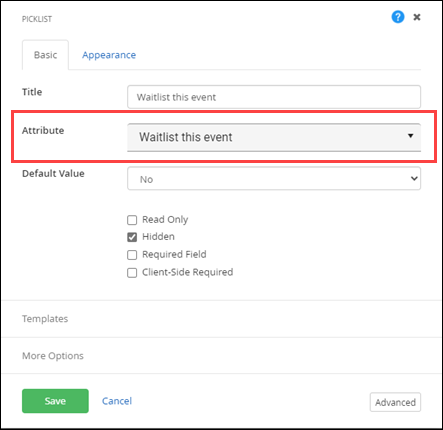Switch to the Appearance tab

click(x=109, y=55)
